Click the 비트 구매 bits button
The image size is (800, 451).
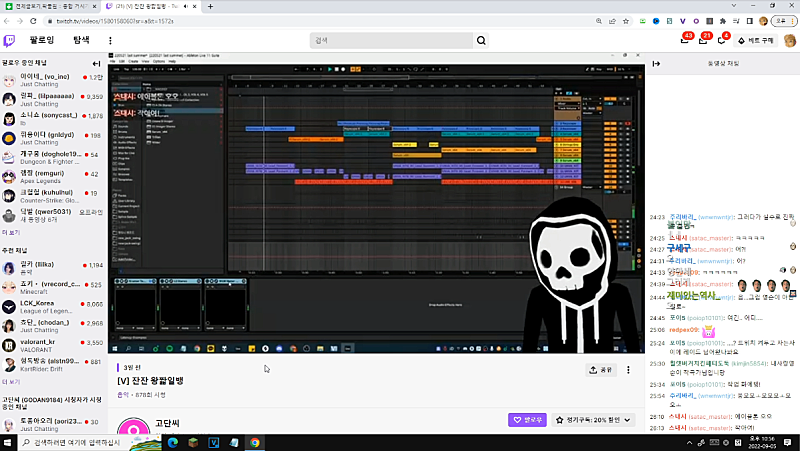[754, 41]
